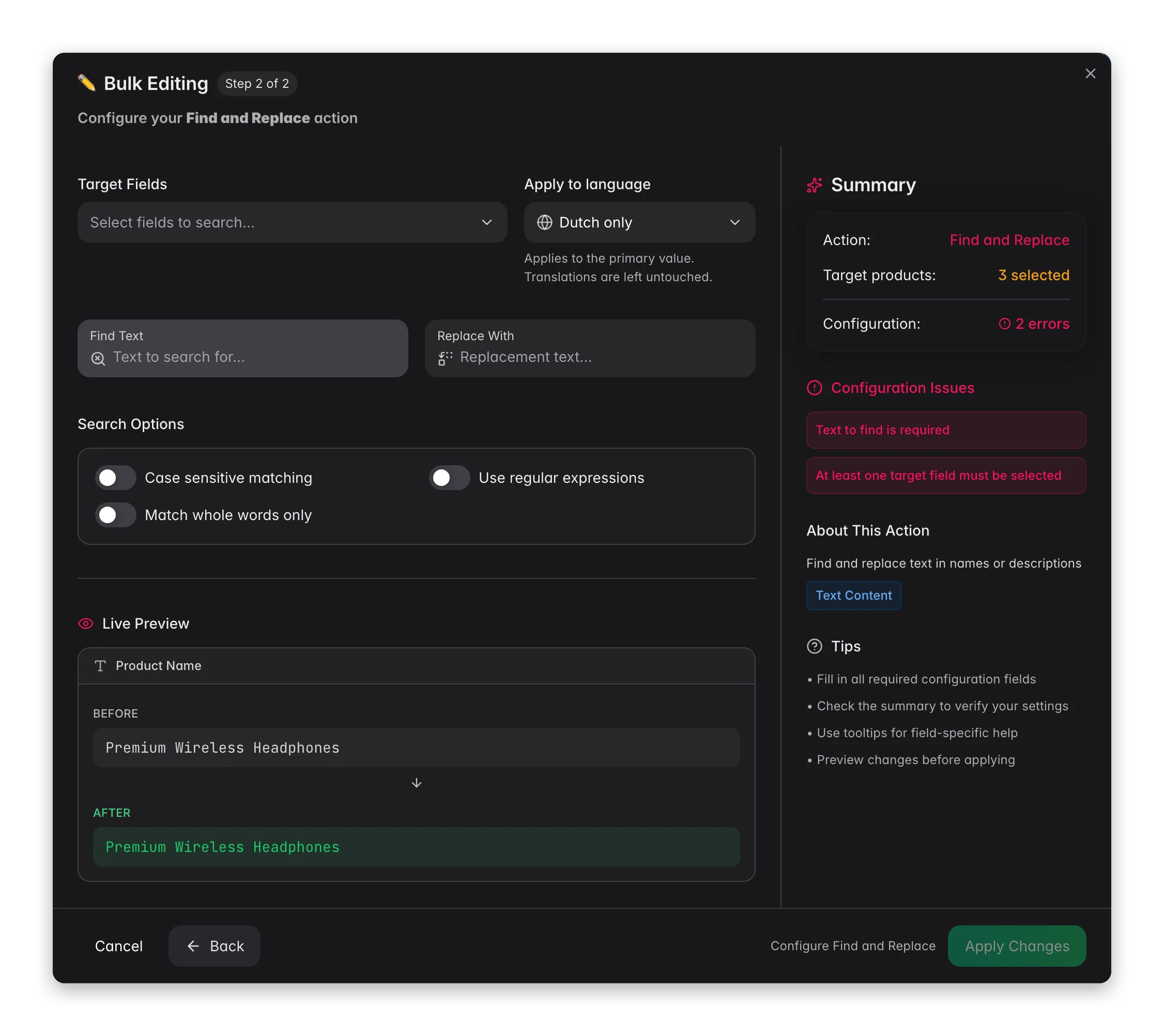Click the eye icon beside Live Preview

click(85, 623)
